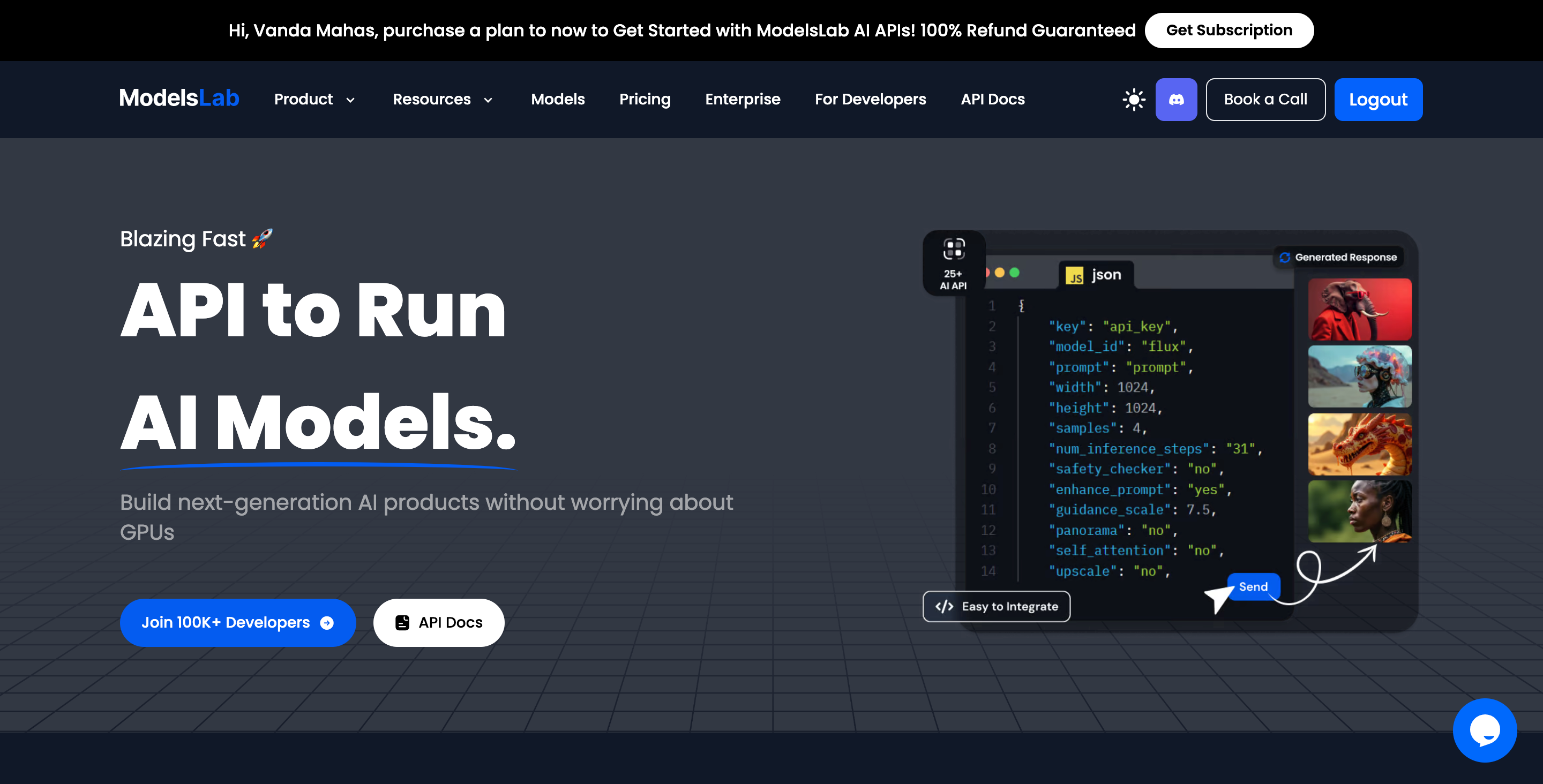Screen dimensions: 1543x784
Task: Click the Blazing Fast rocket emoji
Action: [263, 239]
